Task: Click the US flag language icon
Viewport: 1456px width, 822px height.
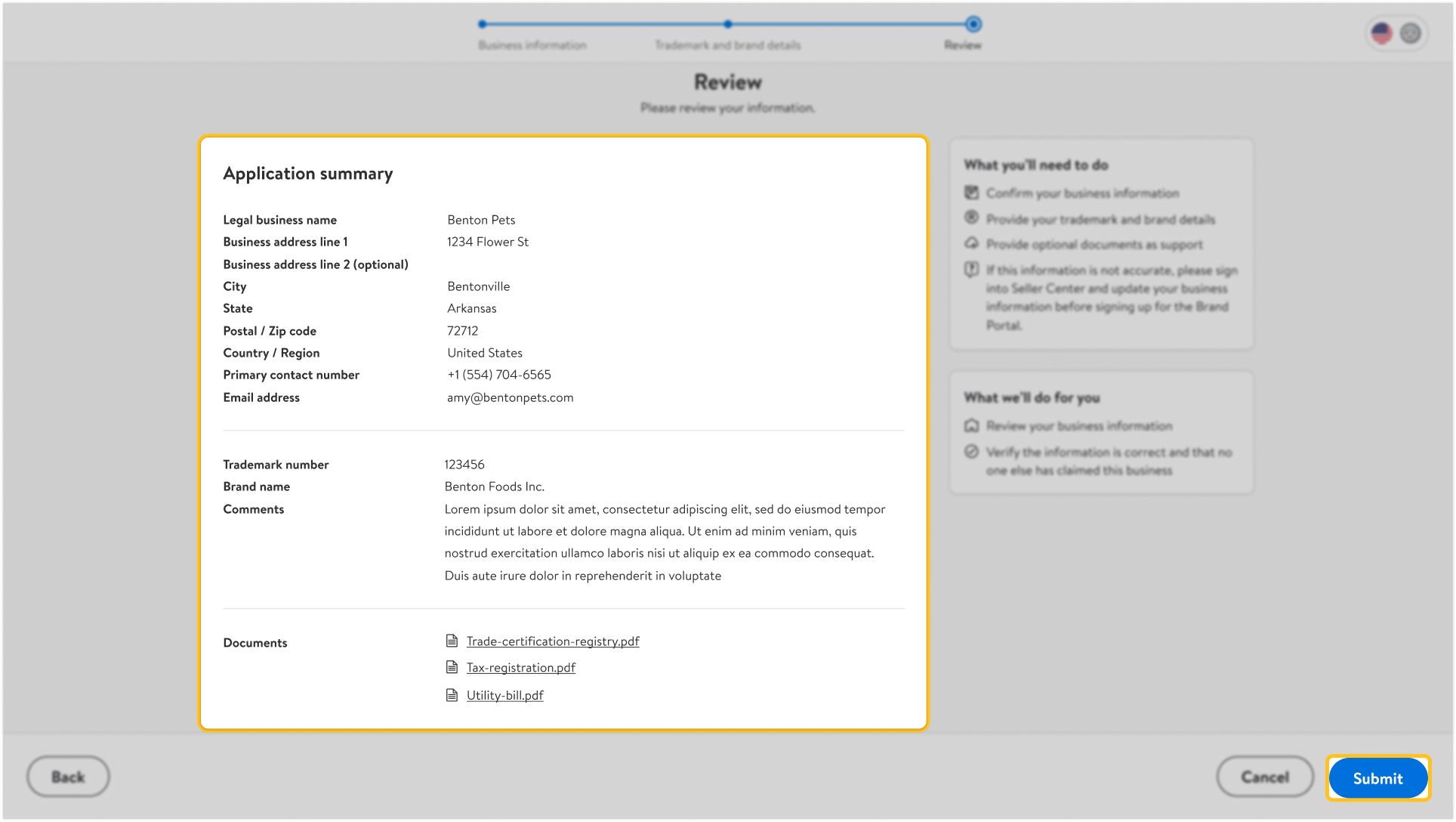Action: pos(1381,33)
